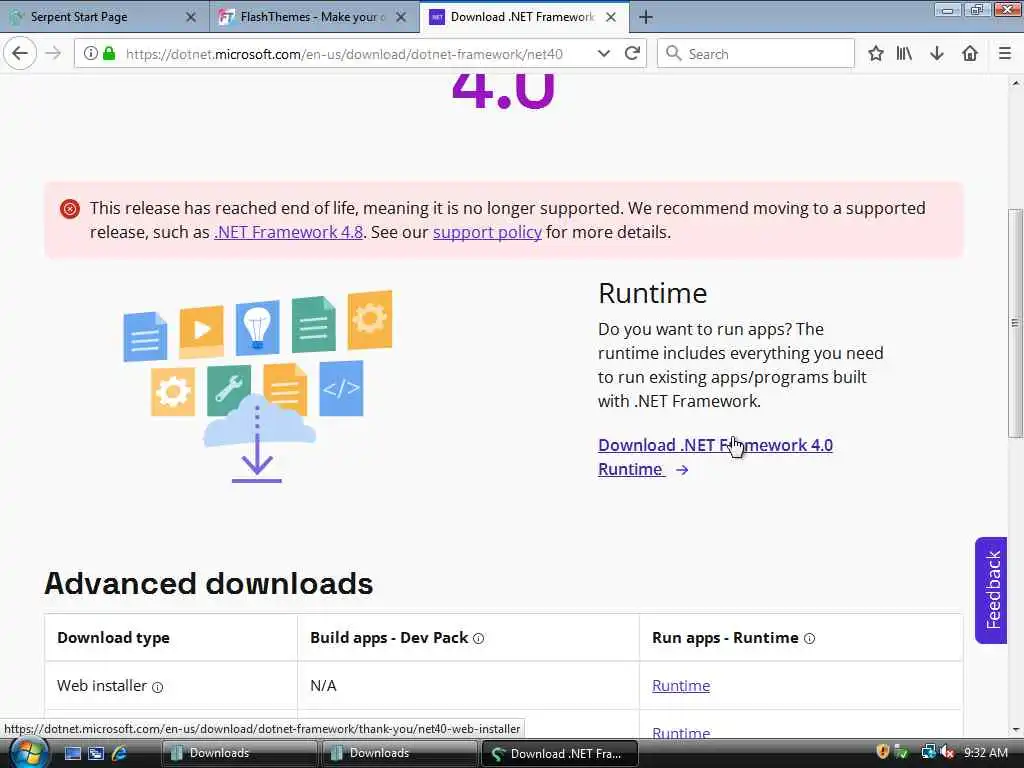Click Show Desktop icon in quick launch
1024x768 pixels.
[72, 754]
